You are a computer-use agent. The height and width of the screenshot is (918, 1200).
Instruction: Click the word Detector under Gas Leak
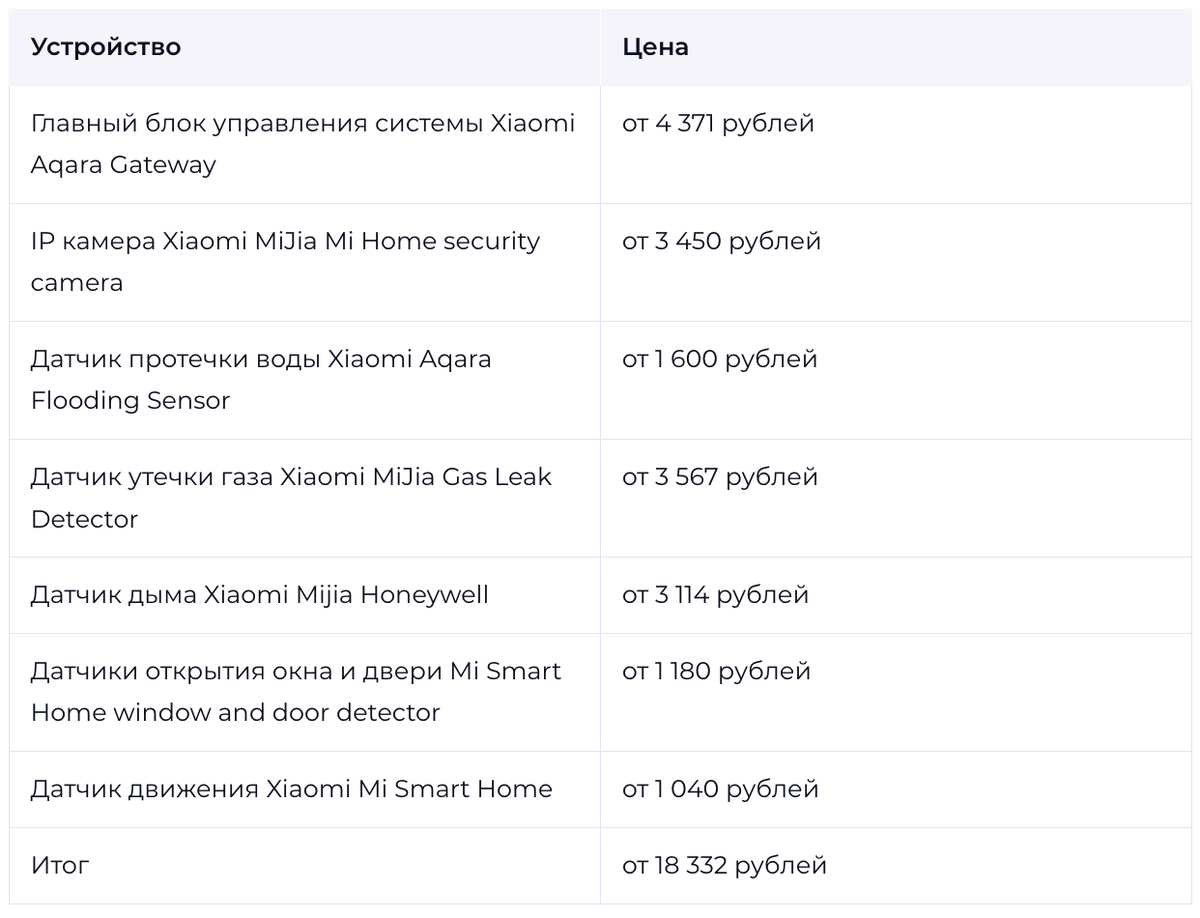[84, 519]
